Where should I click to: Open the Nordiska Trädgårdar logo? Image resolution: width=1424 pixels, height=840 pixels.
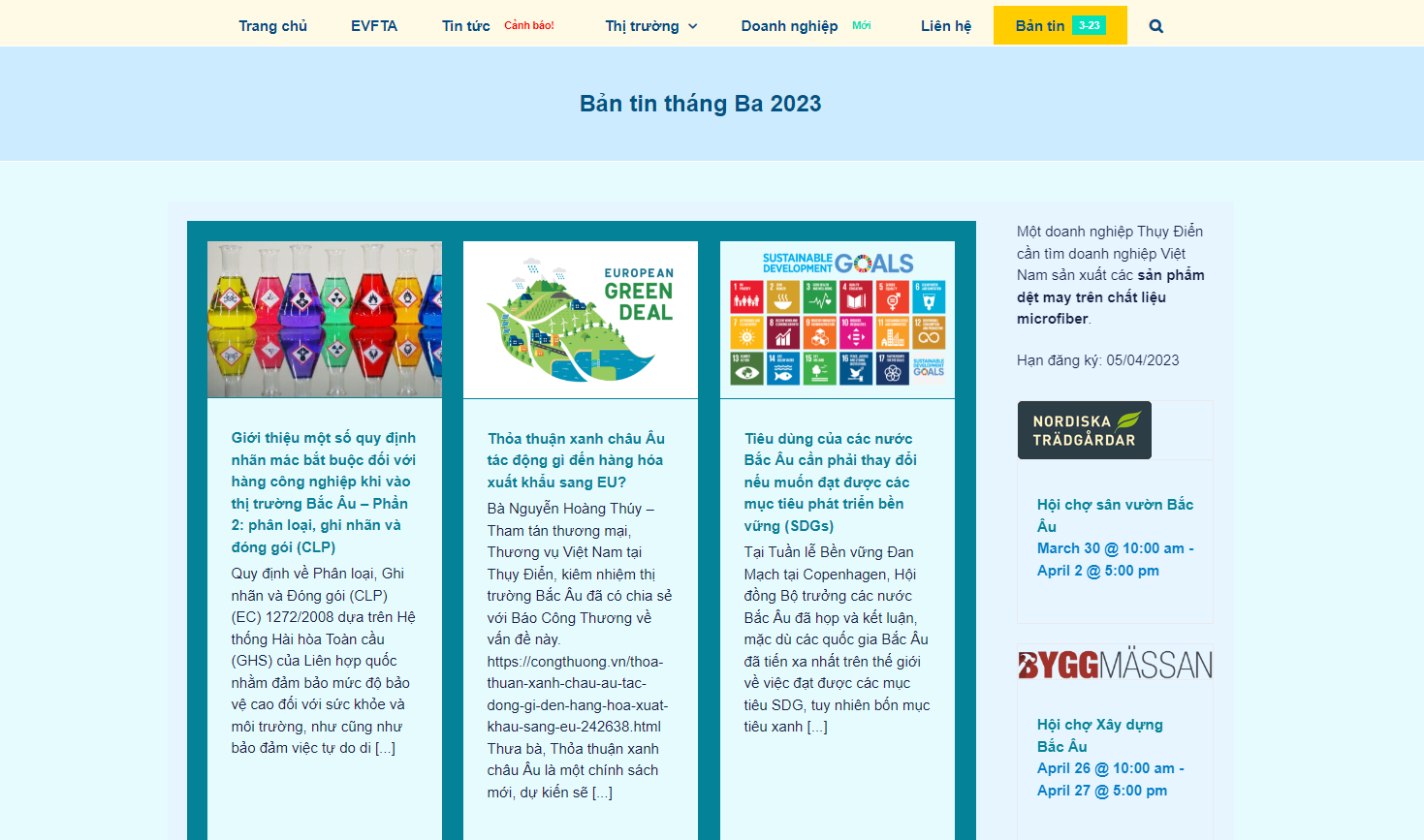(1084, 430)
